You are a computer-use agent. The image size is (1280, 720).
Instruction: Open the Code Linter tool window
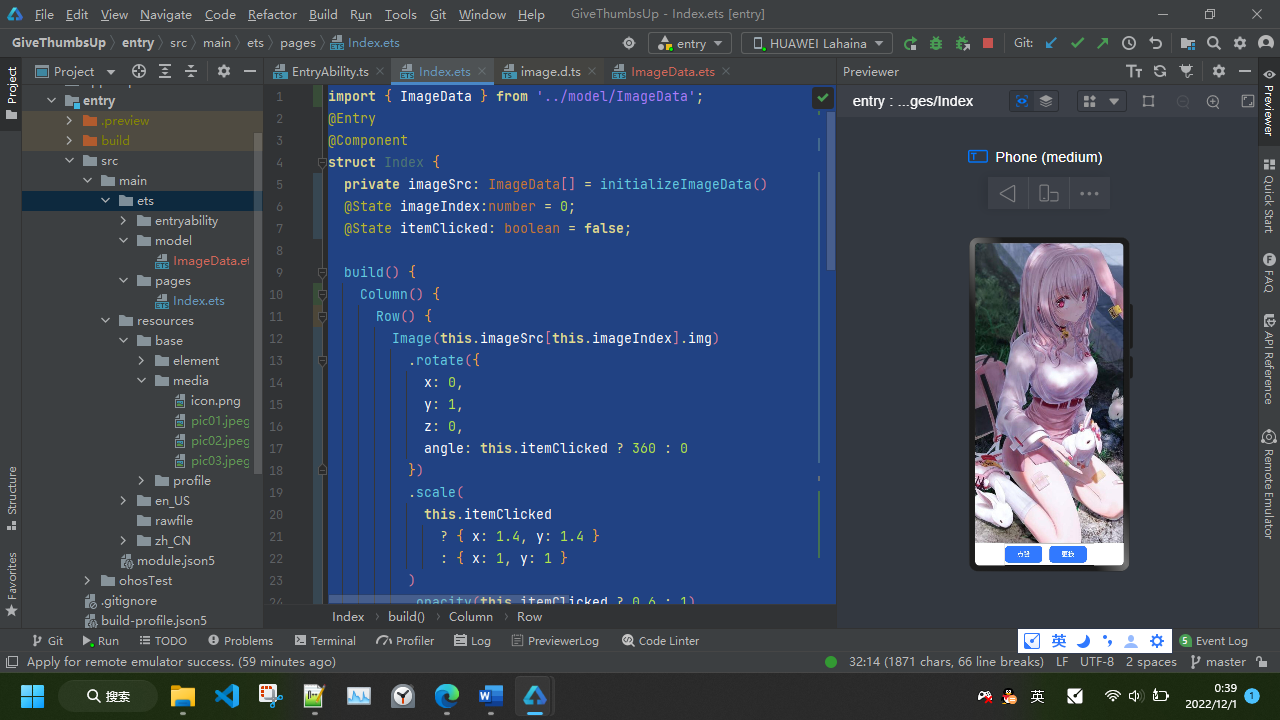point(660,640)
